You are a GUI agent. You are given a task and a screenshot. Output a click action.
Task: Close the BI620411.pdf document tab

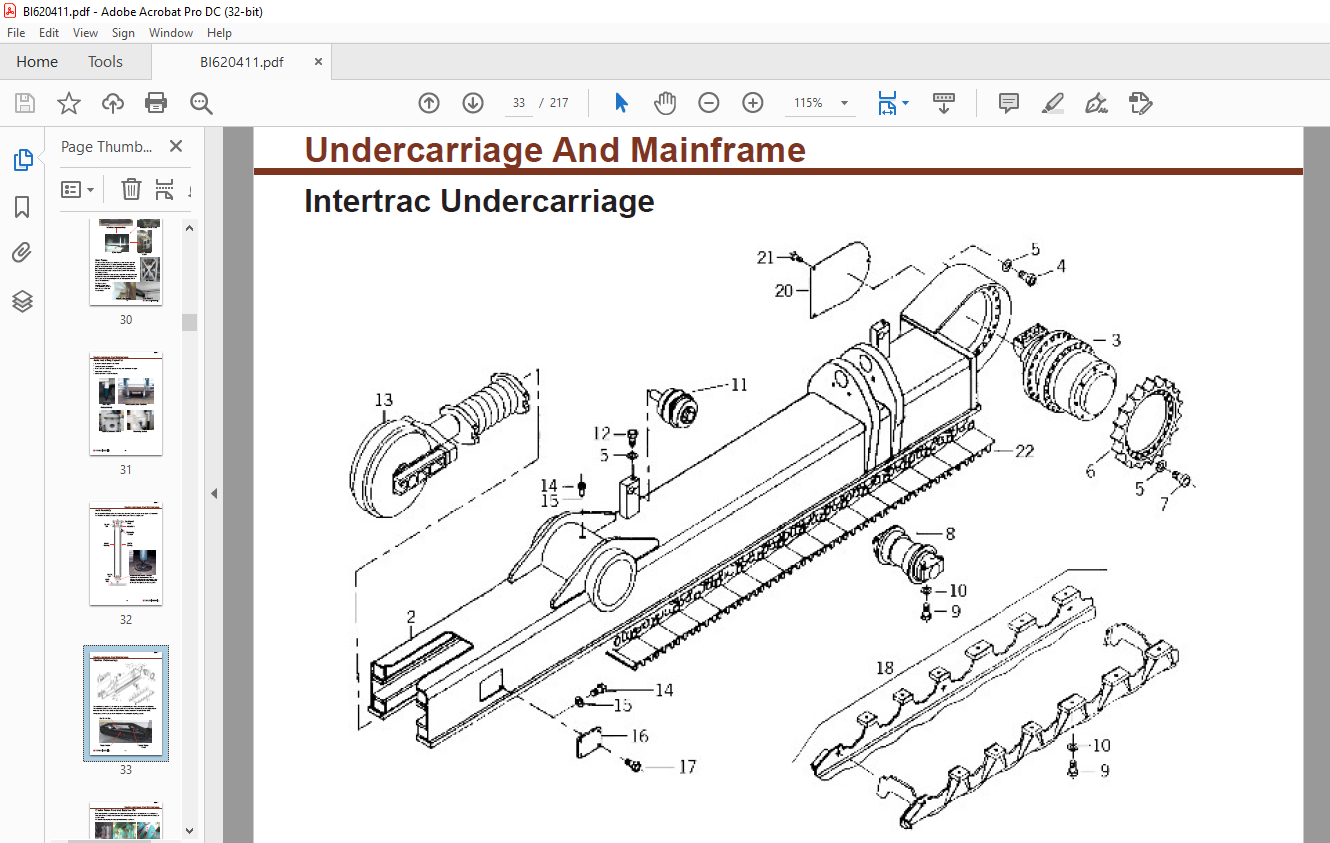coord(319,62)
